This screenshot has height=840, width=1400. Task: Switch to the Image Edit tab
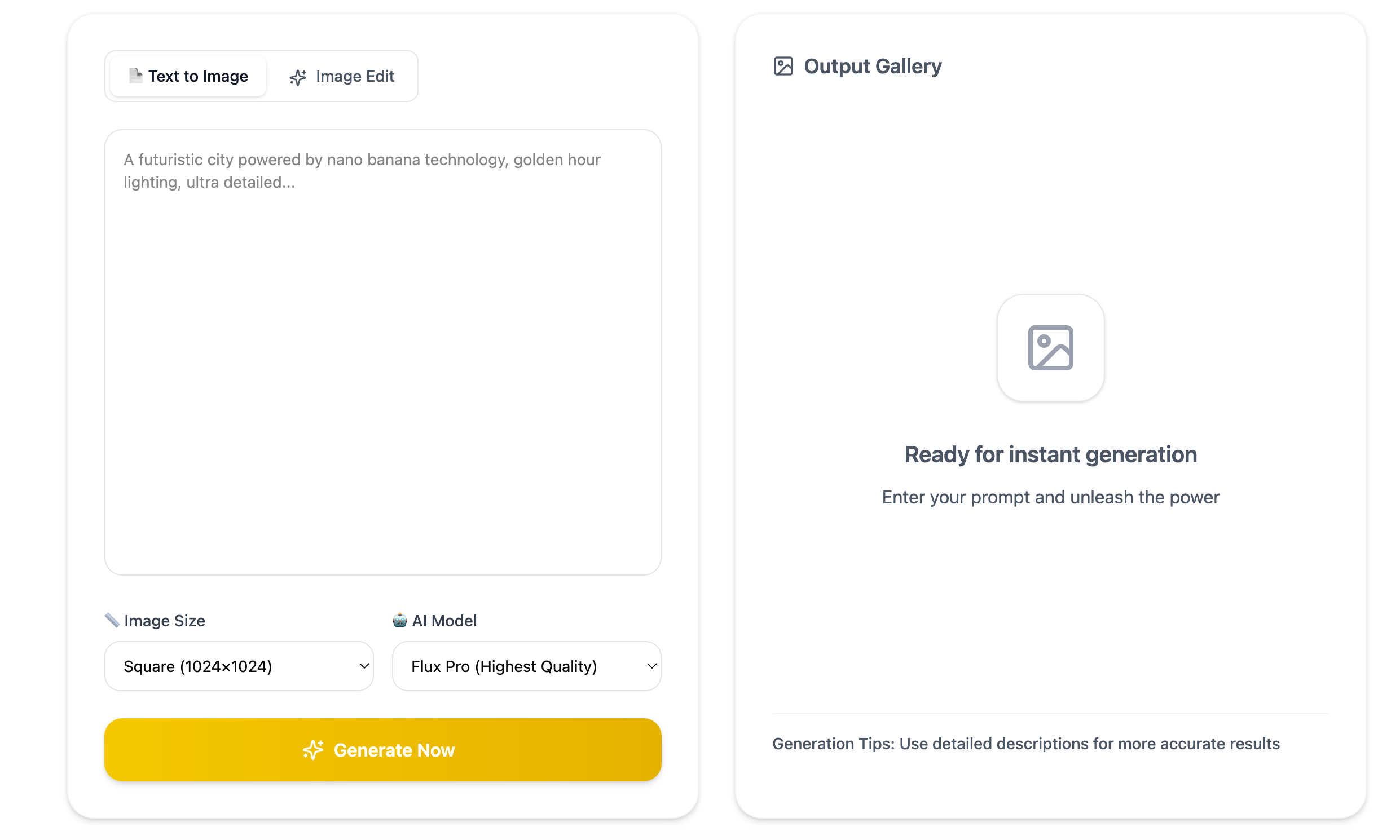tap(342, 77)
